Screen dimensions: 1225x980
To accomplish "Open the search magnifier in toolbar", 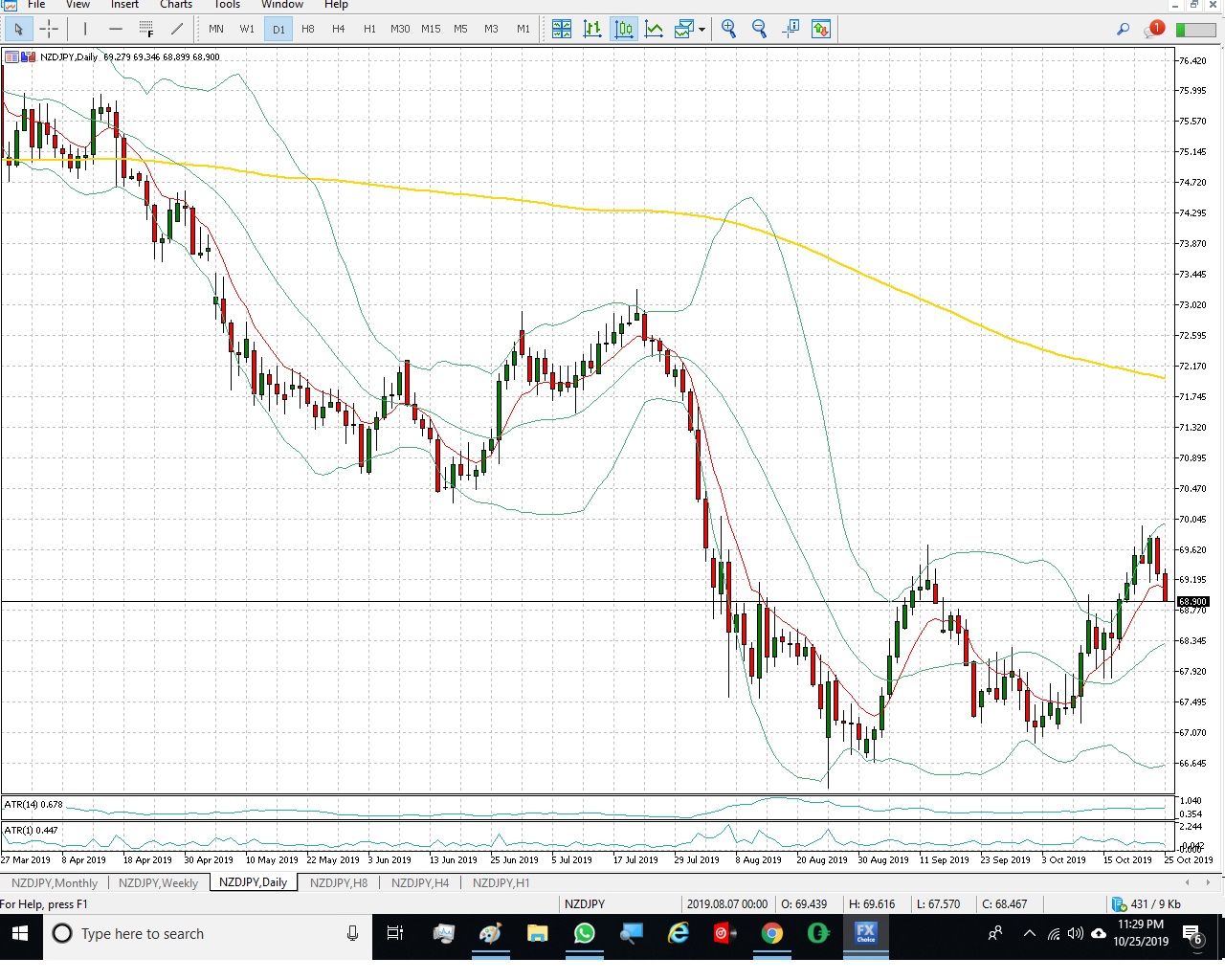I will 1123,29.
